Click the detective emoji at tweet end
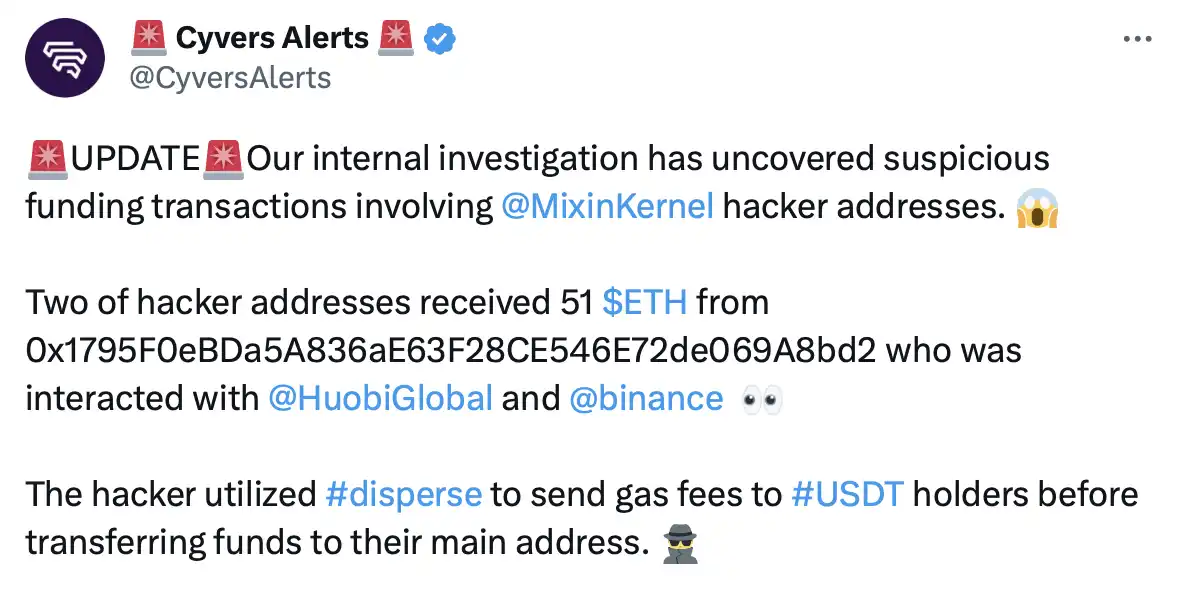Screen dimensions: 1186x606 pos(679,544)
